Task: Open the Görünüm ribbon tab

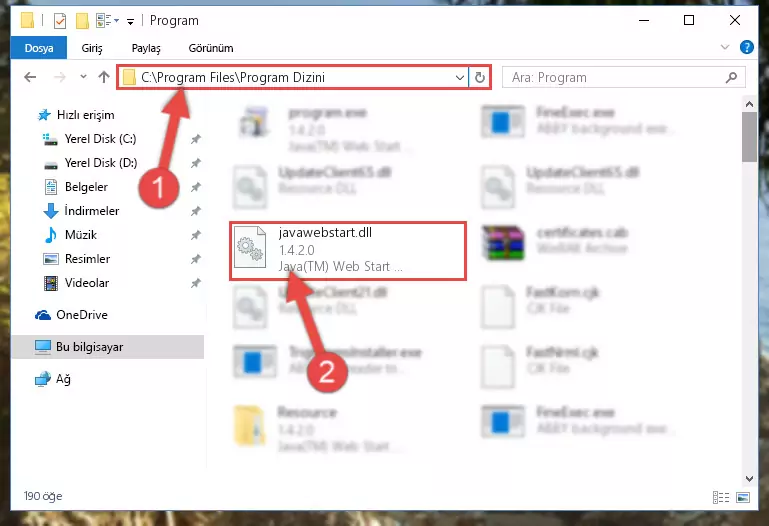Action: (211, 48)
